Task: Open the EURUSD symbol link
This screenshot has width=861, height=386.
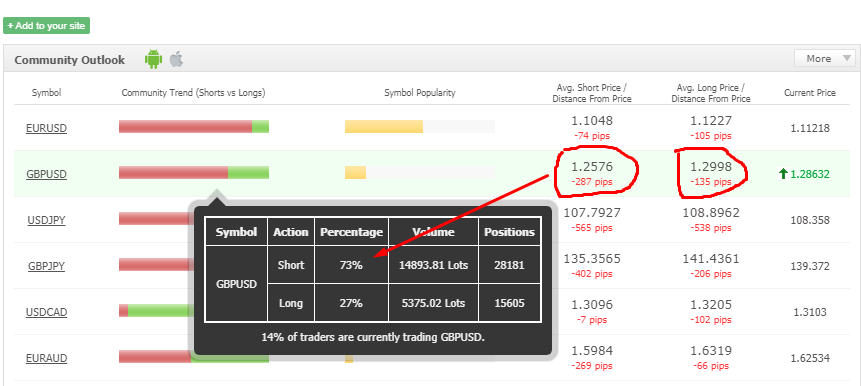Action: point(47,128)
